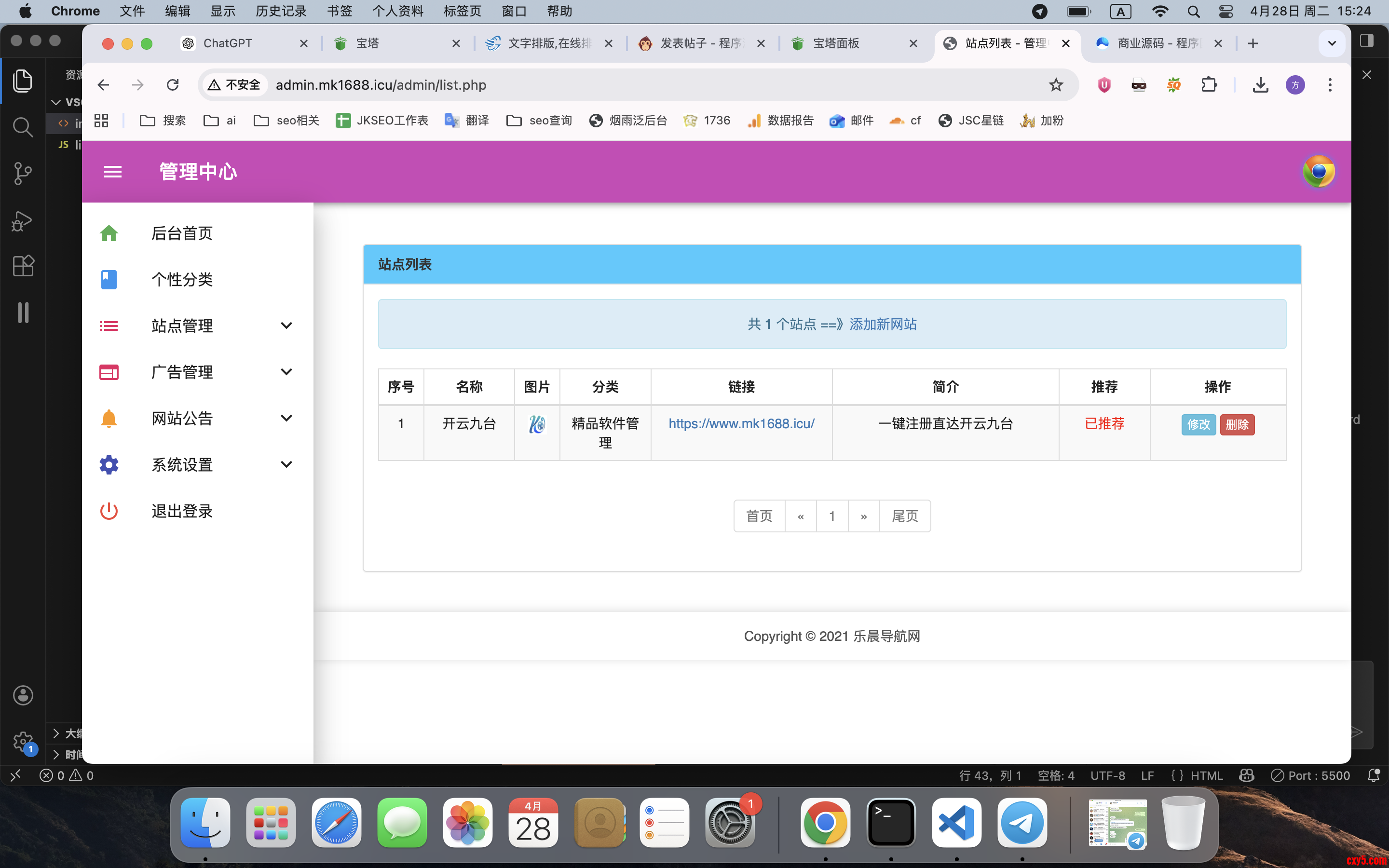Image resolution: width=1389 pixels, height=868 pixels.
Task: Select the Run and Debug icon in VS Code
Action: pyautogui.click(x=22, y=221)
